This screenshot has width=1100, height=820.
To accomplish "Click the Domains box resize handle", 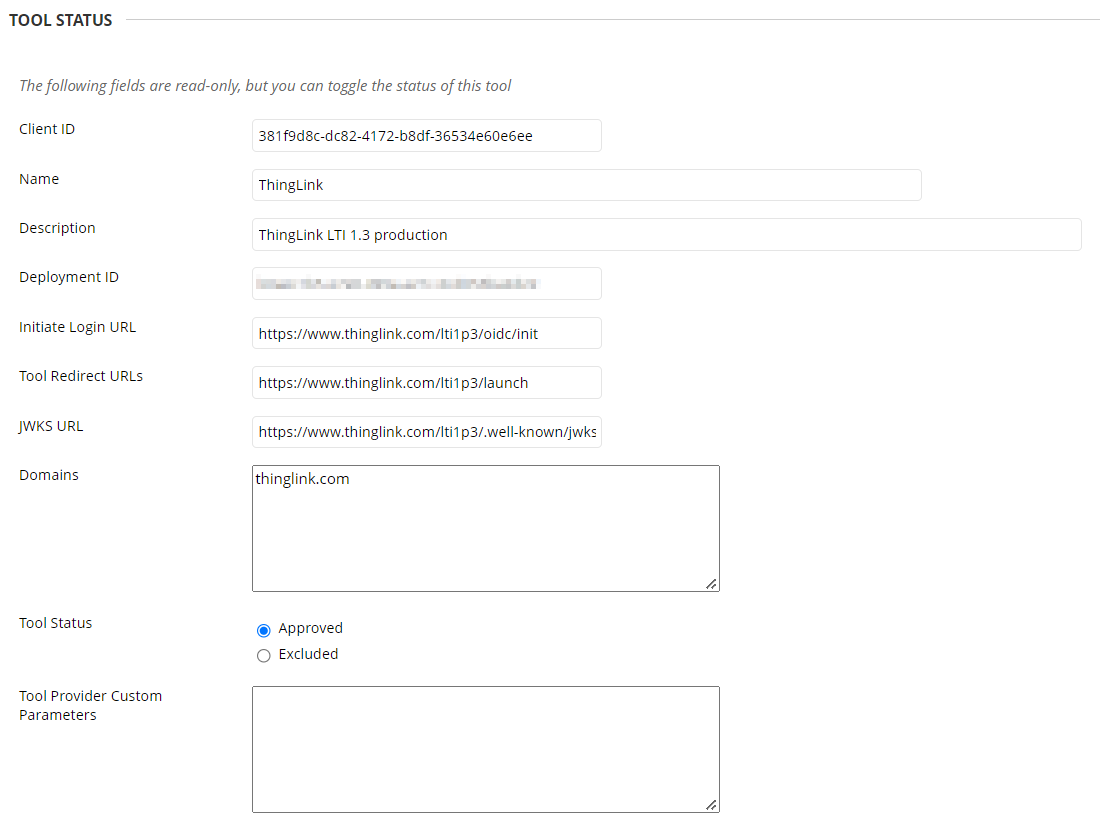I will click(711, 584).
